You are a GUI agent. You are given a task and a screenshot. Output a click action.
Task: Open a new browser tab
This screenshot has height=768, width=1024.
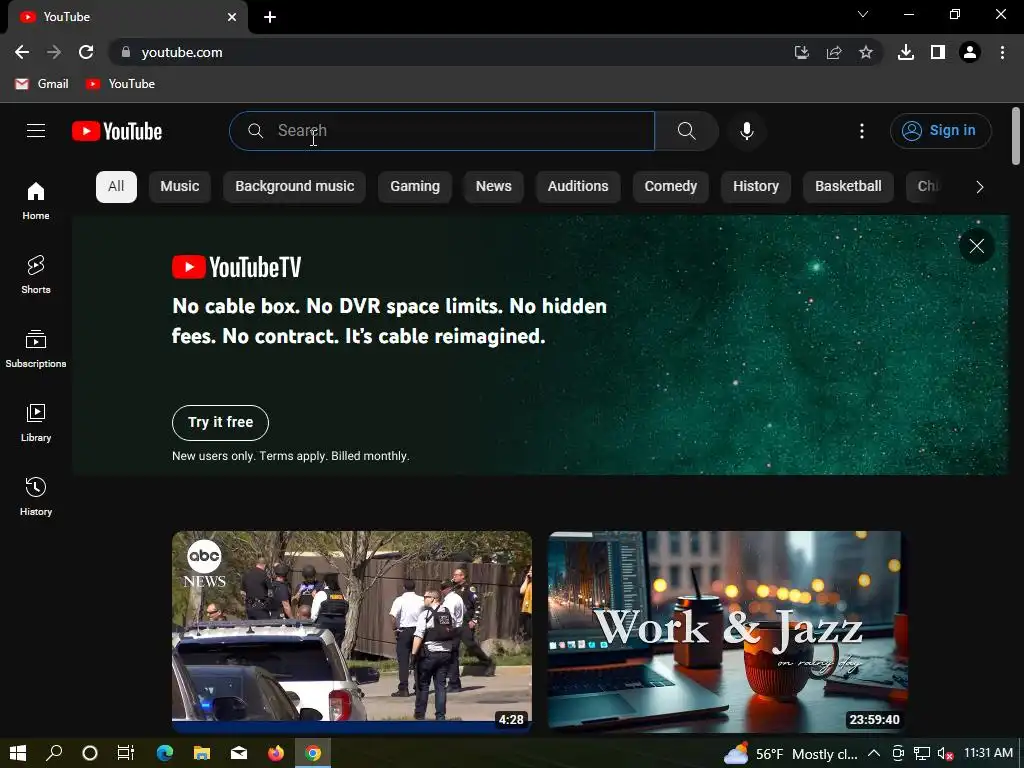tap(270, 17)
